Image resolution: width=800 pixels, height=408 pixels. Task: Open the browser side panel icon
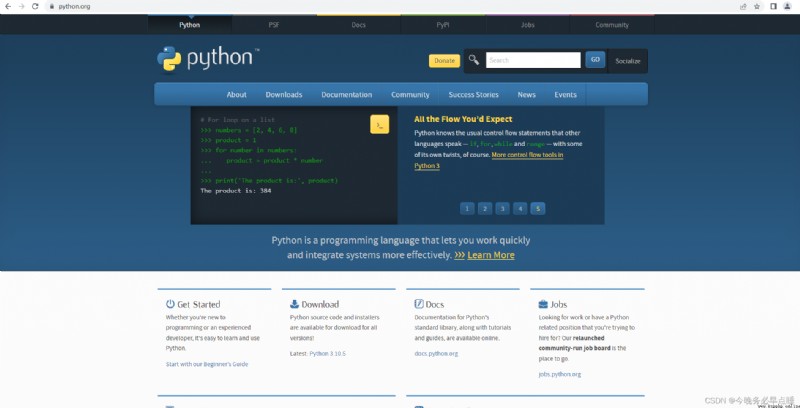[x=773, y=7]
